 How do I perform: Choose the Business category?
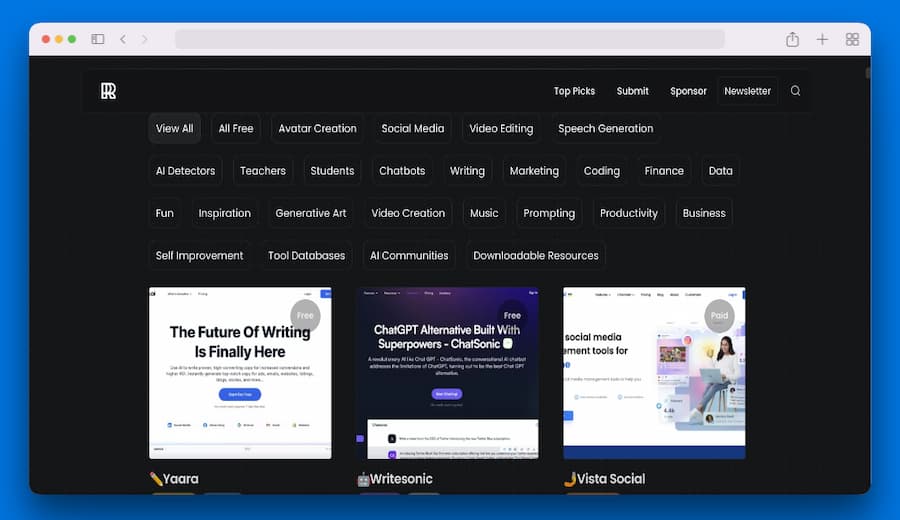click(704, 214)
